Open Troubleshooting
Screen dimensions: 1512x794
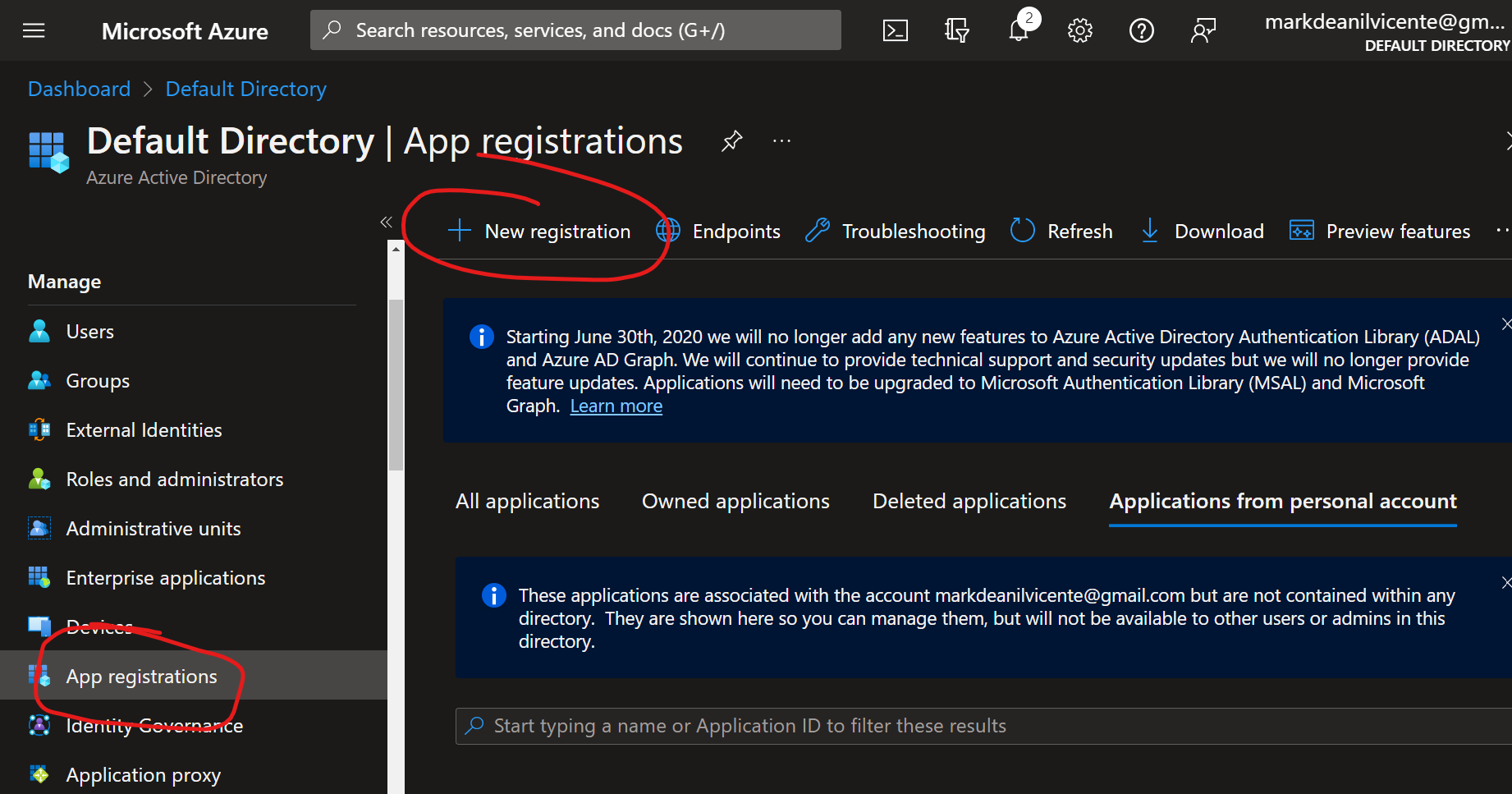pyautogui.click(x=895, y=232)
